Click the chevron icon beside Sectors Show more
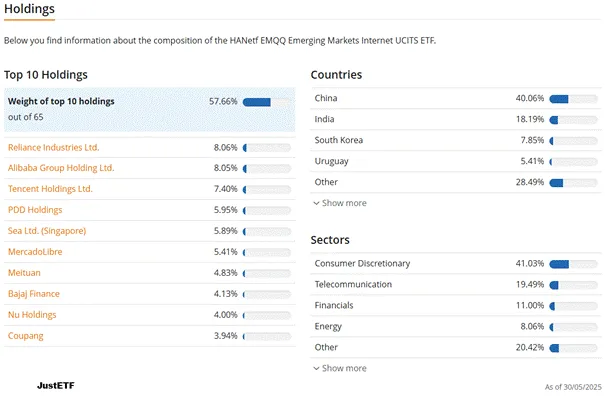Image resolution: width=605 pixels, height=397 pixels. (x=316, y=369)
